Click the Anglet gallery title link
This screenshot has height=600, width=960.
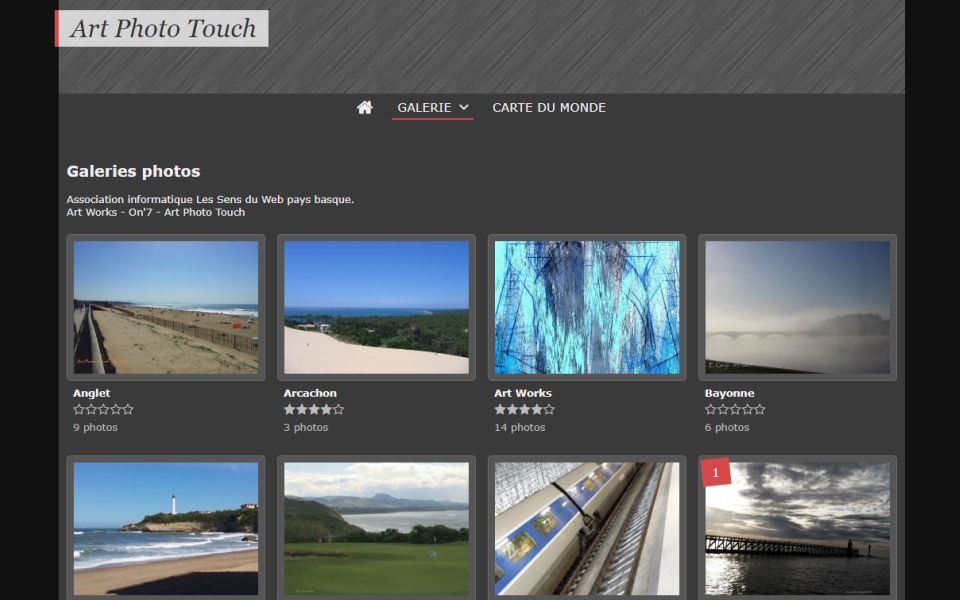pyautogui.click(x=92, y=393)
